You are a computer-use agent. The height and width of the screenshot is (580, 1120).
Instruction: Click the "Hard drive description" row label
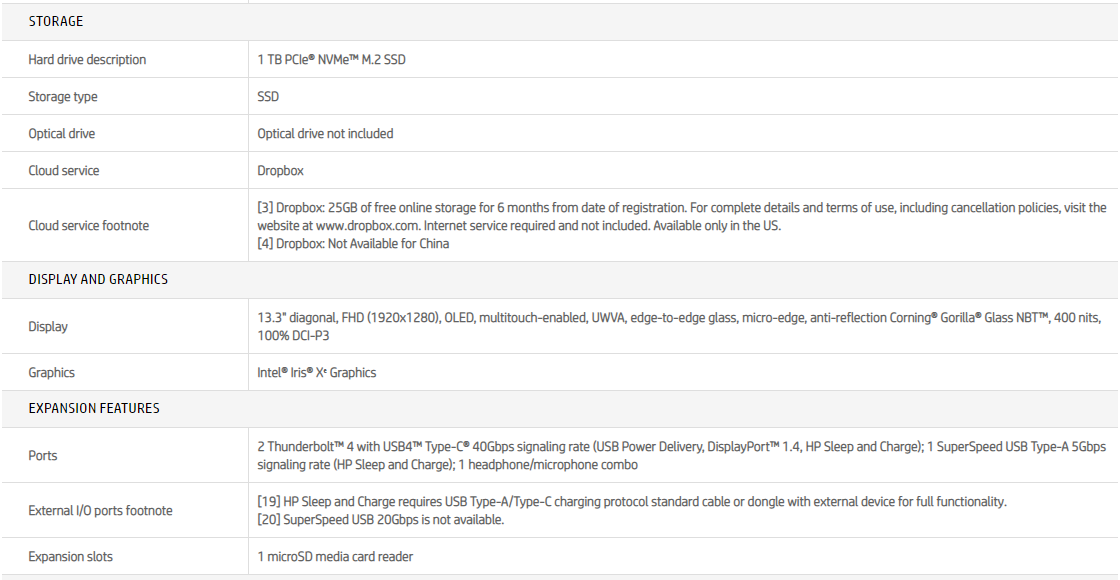(x=87, y=60)
